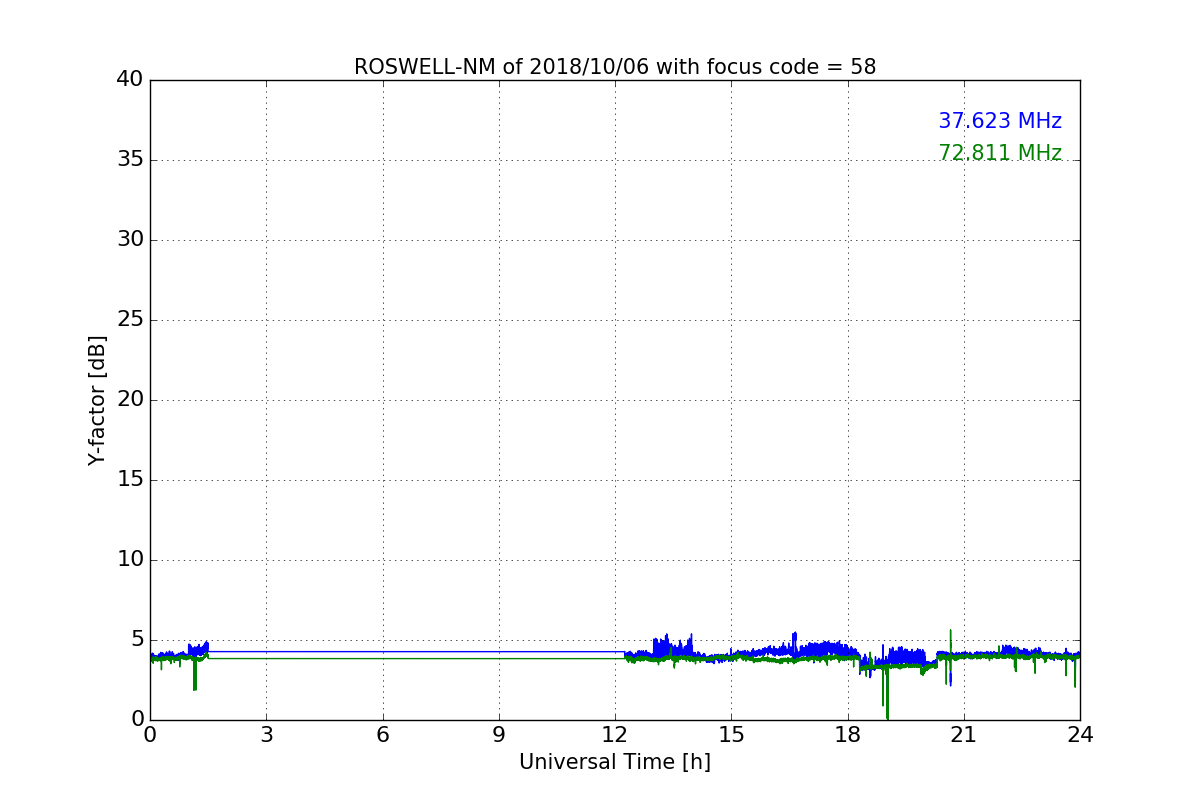
Task: Click x-axis tick label 24
Action: (x=1080, y=735)
